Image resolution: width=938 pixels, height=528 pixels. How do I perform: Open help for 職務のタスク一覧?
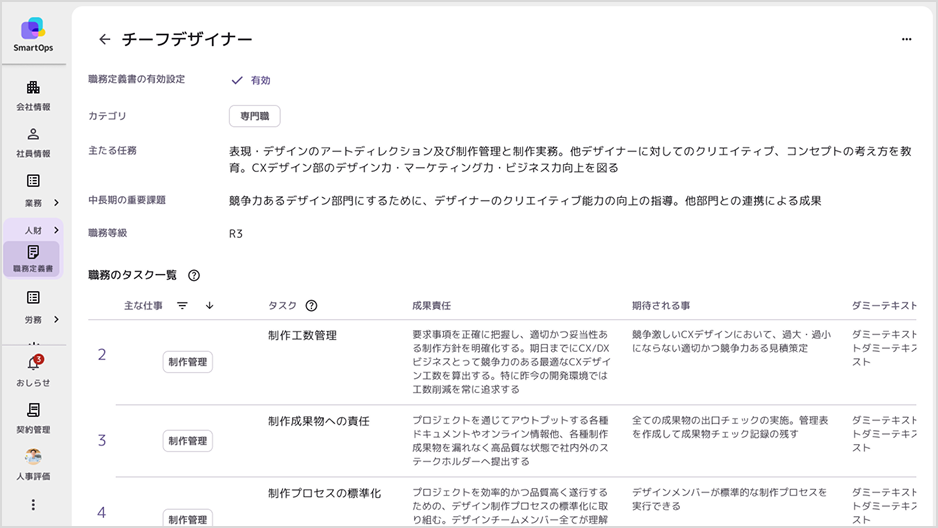click(194, 276)
